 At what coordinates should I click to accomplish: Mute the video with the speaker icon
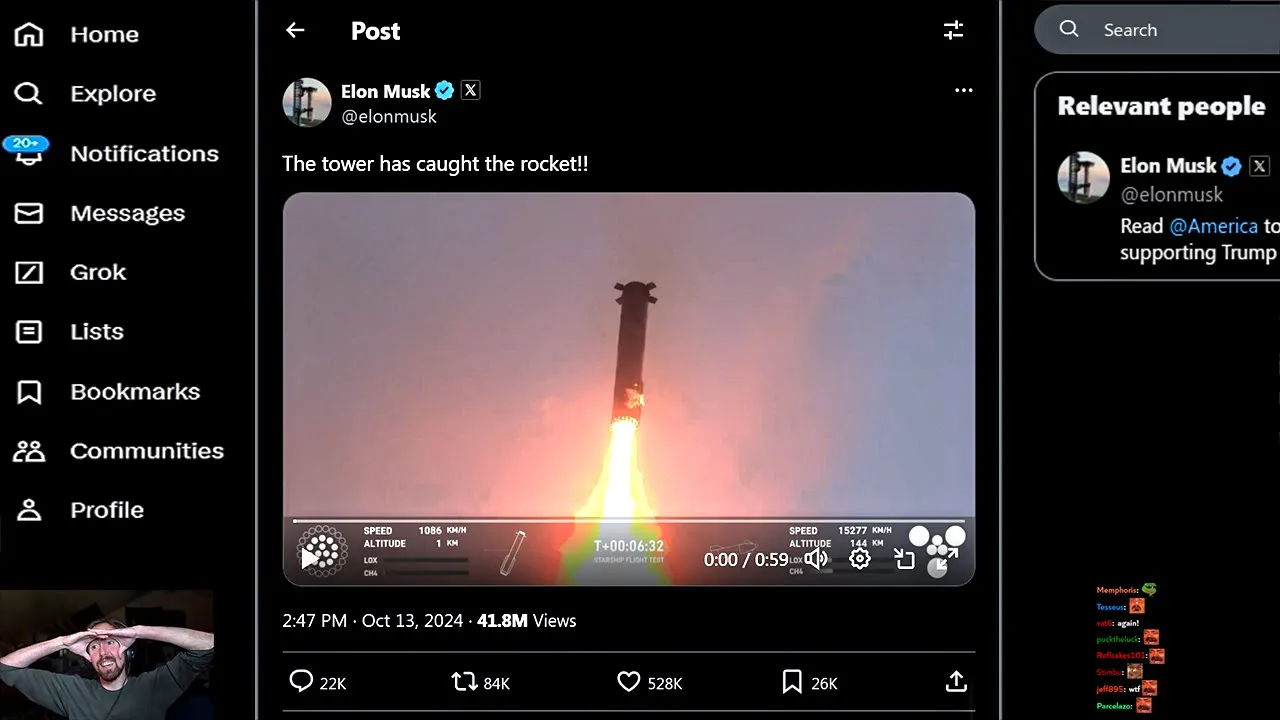816,559
